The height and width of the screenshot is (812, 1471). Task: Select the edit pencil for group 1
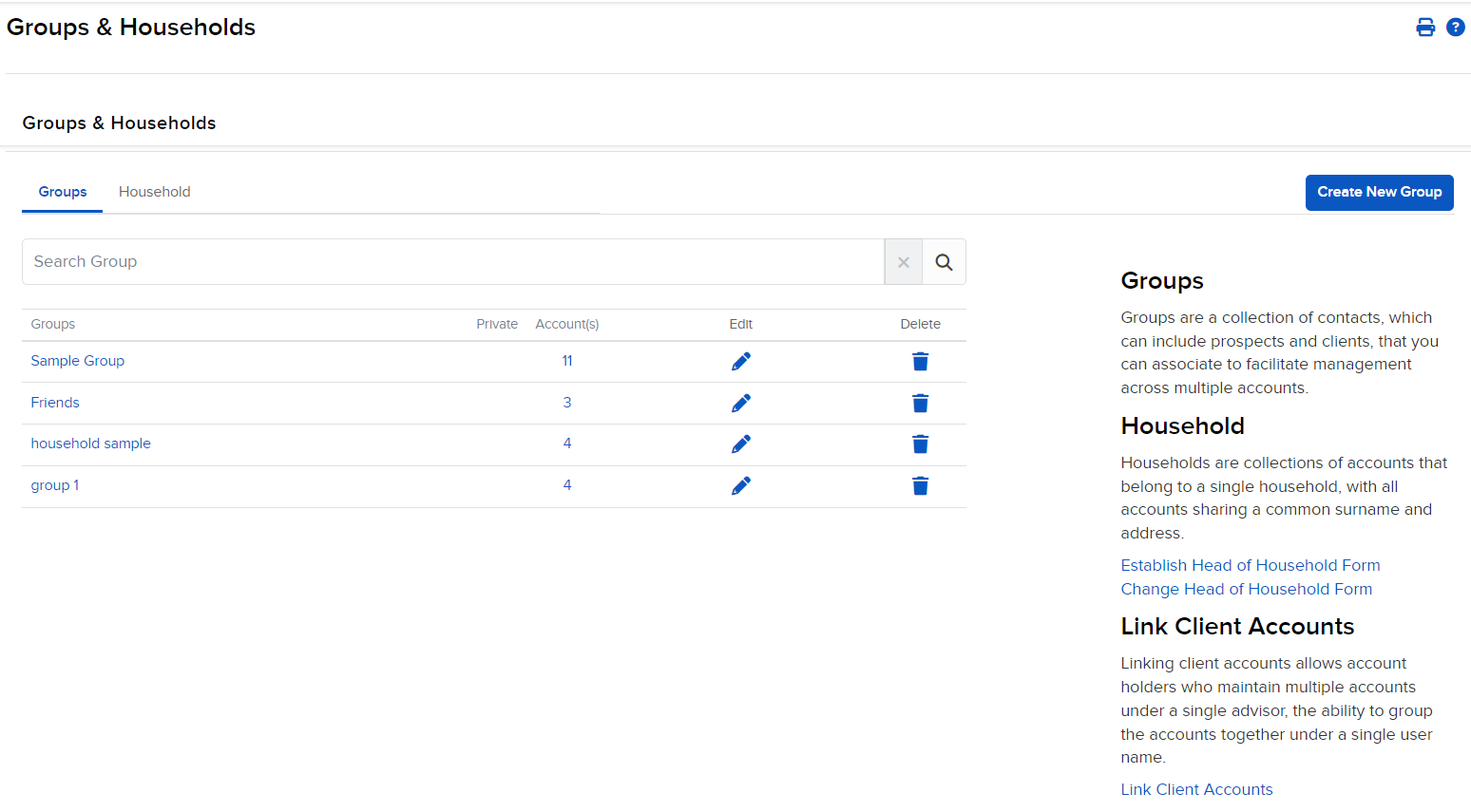(741, 485)
